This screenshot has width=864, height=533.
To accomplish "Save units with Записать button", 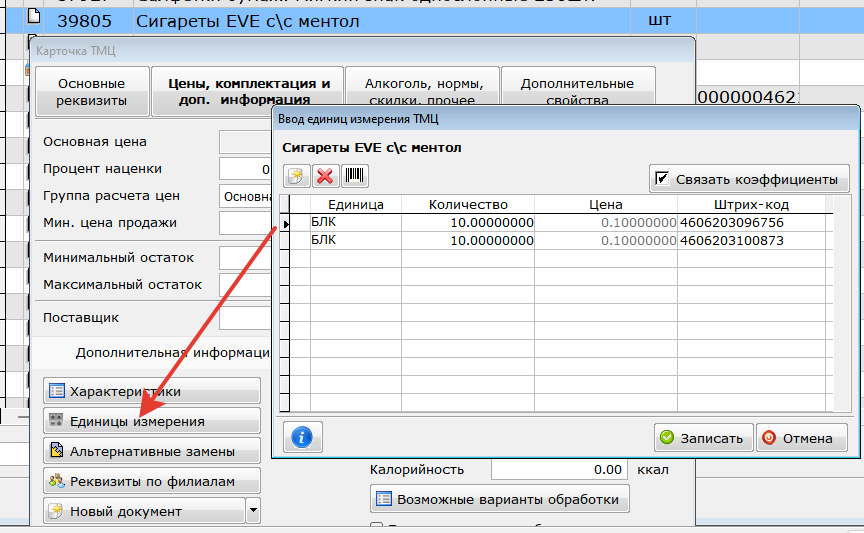I will 703,438.
